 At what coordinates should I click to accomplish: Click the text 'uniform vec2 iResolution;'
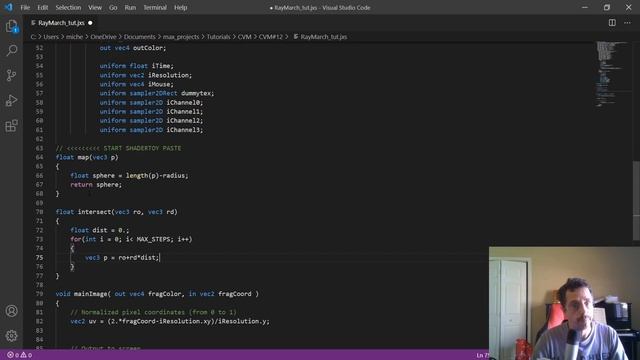pos(145,75)
